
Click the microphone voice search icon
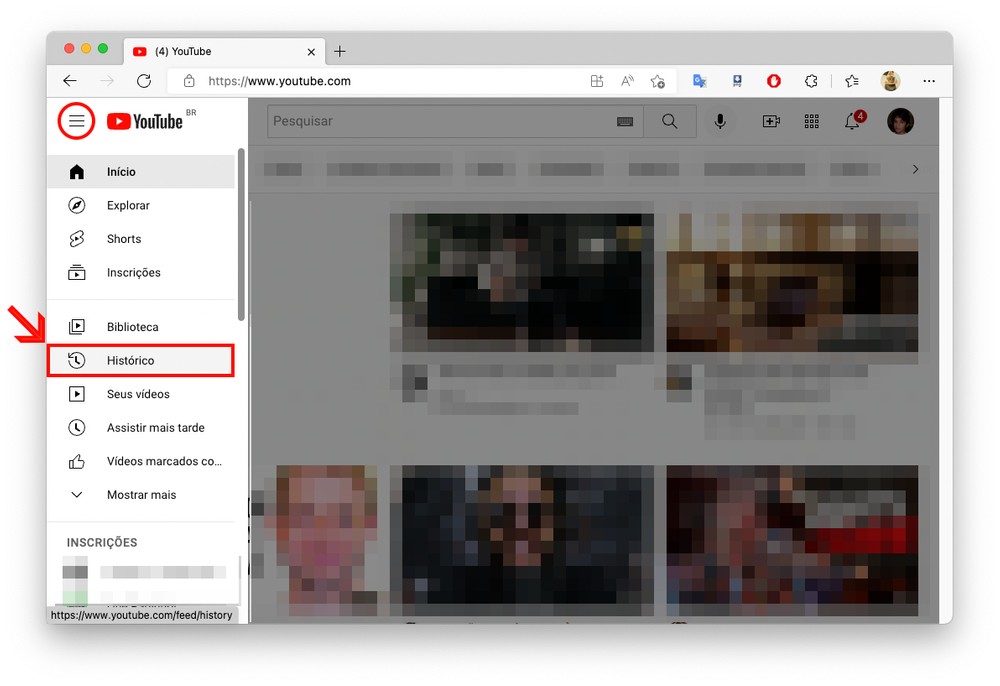[x=719, y=121]
